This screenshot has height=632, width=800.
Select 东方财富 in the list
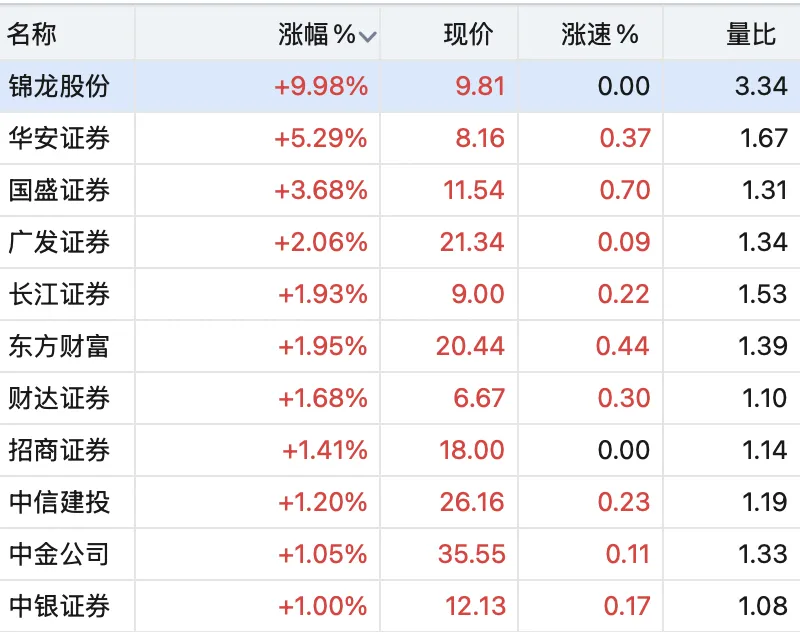pyautogui.click(x=59, y=346)
